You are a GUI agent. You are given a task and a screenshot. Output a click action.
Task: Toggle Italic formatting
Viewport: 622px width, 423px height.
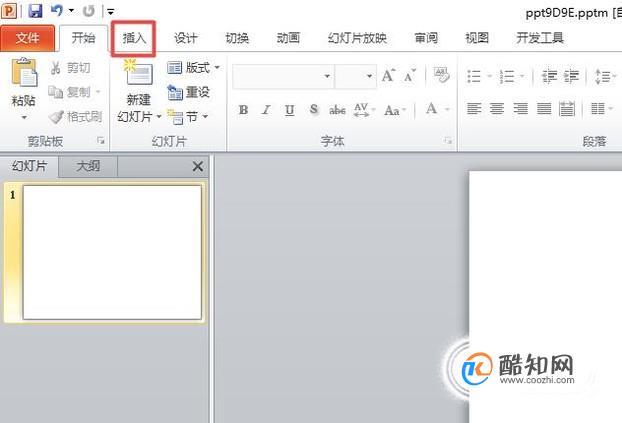[x=266, y=110]
